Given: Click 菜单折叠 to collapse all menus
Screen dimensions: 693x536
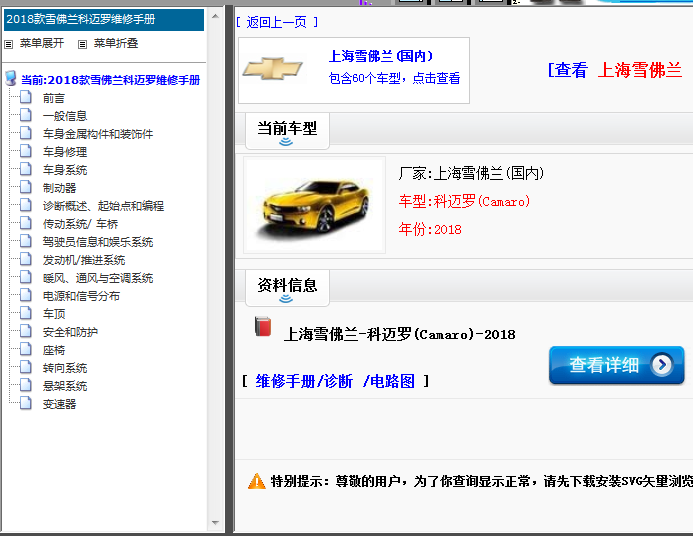Looking at the screenshot, I should pyautogui.click(x=116, y=43).
